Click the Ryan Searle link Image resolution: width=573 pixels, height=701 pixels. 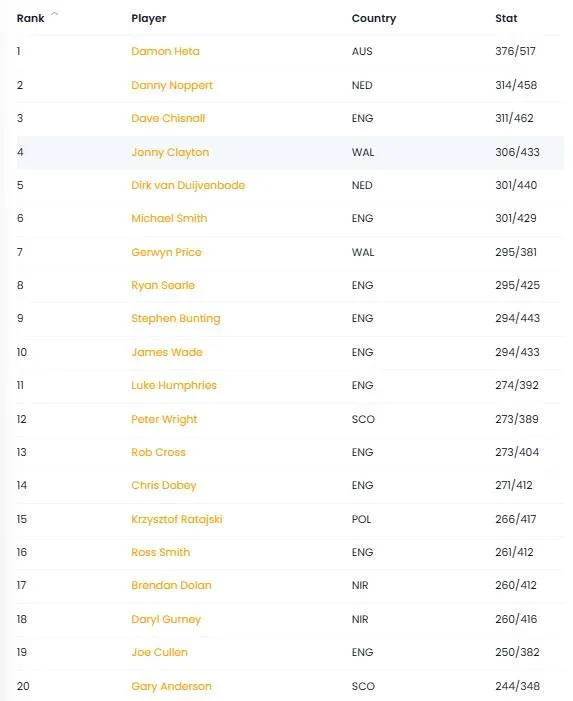point(163,286)
